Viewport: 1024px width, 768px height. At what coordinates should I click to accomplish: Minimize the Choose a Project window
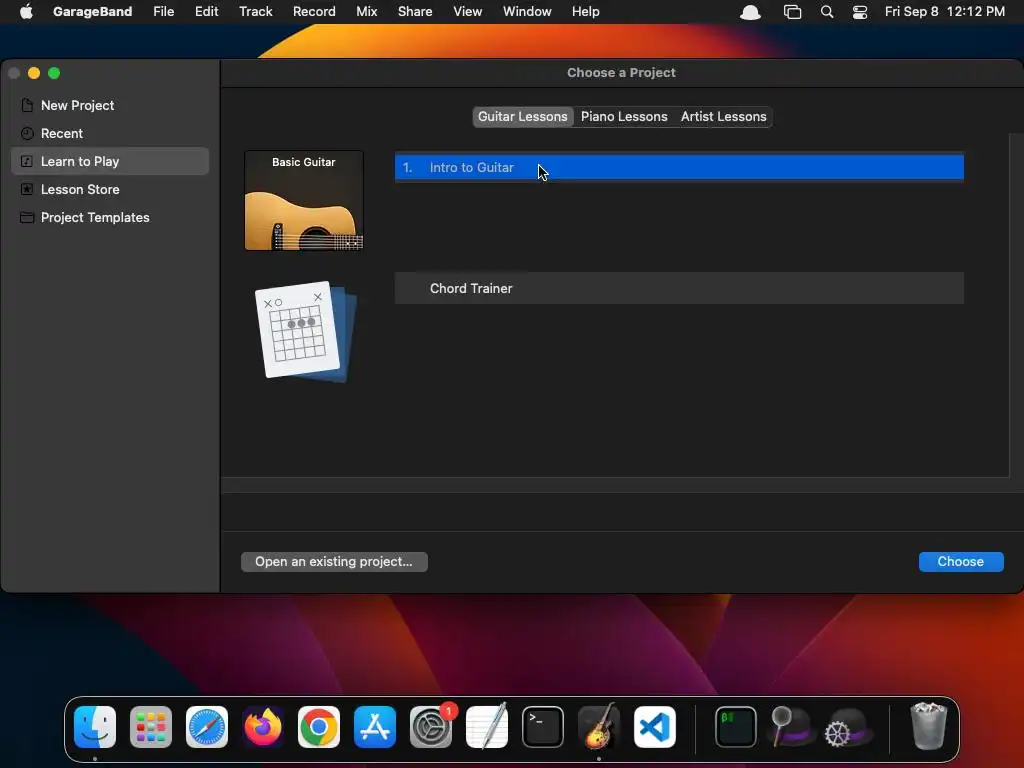click(34, 73)
